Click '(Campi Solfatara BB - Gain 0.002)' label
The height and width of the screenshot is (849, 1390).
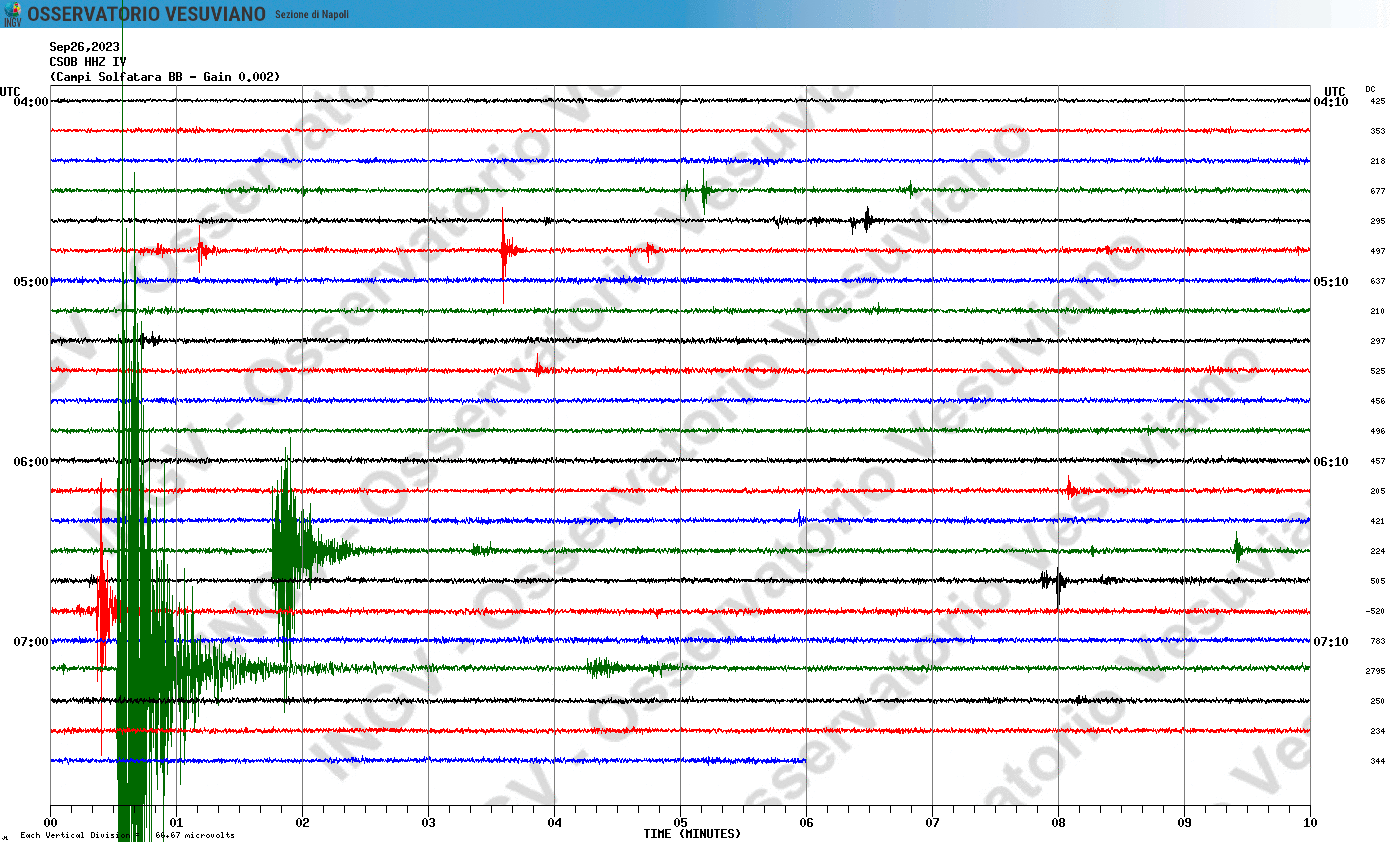point(165,77)
